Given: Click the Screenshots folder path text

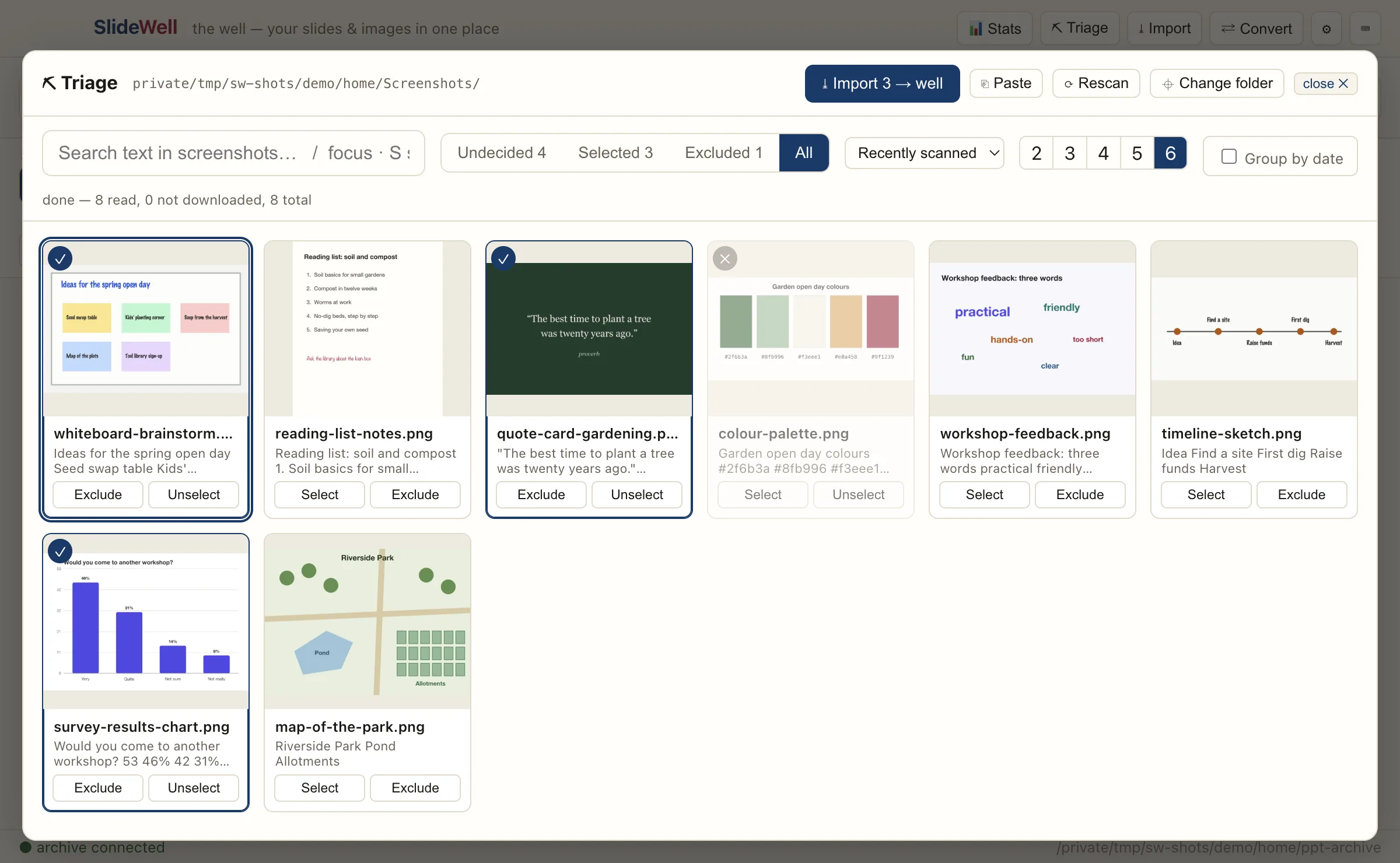Looking at the screenshot, I should coord(306,83).
